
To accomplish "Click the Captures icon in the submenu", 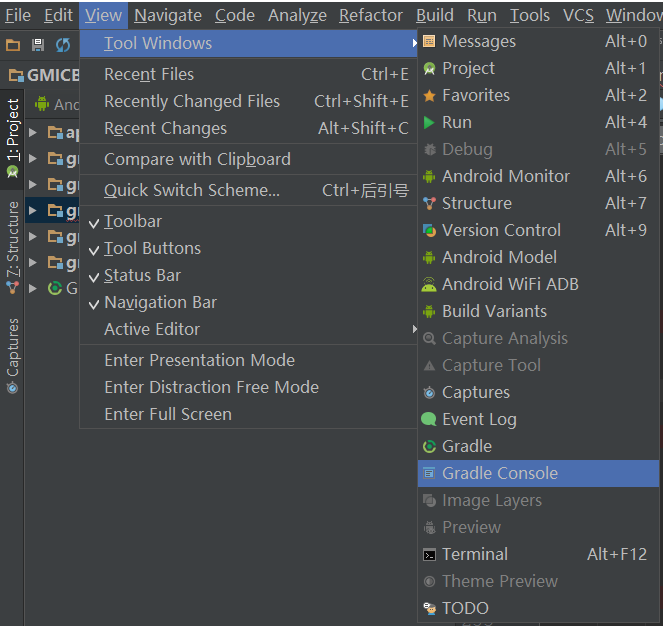I will click(x=429, y=393).
